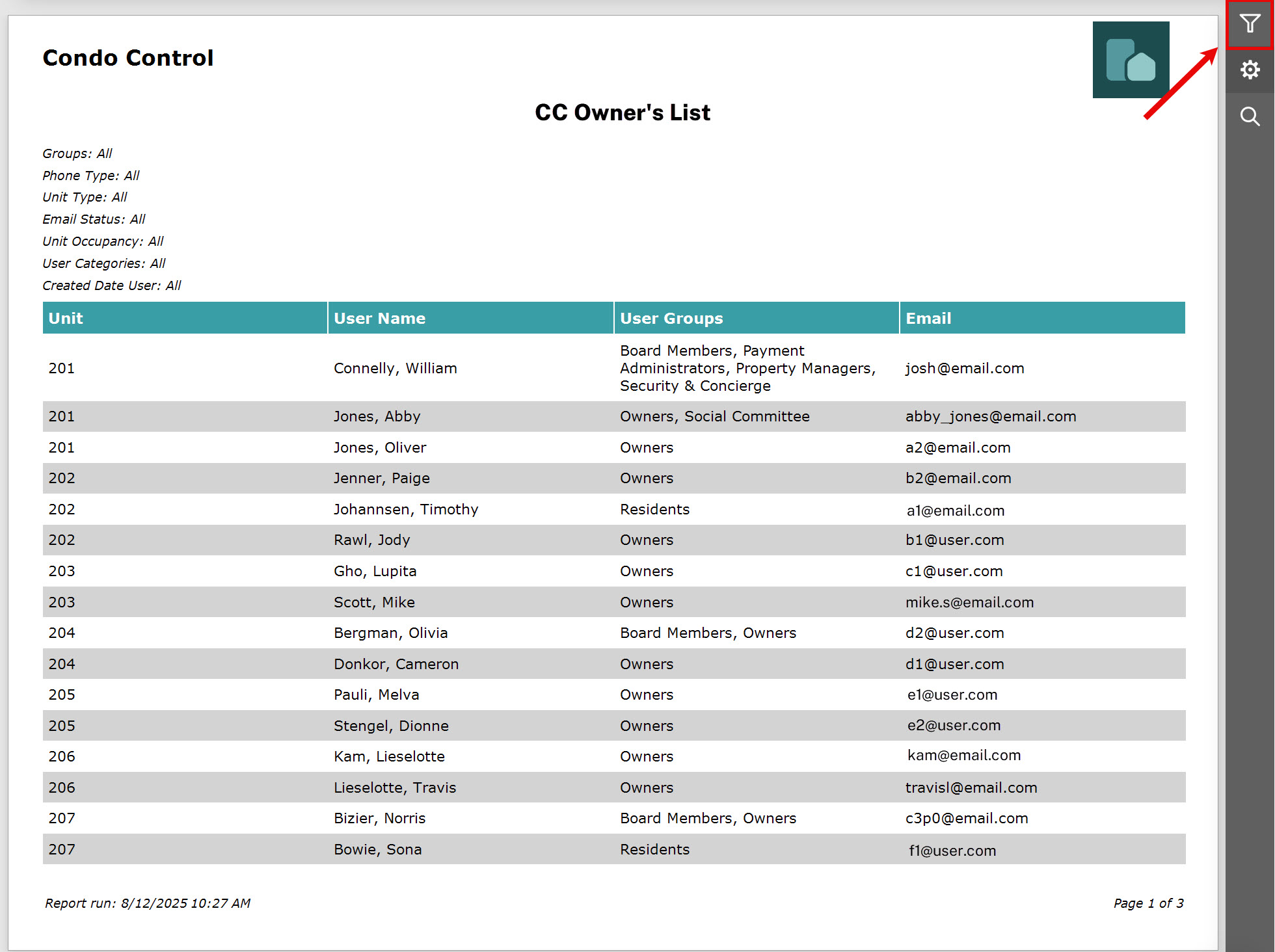Click the josh@email.com email address
Viewport: 1275px width, 952px height.
pyautogui.click(x=965, y=368)
